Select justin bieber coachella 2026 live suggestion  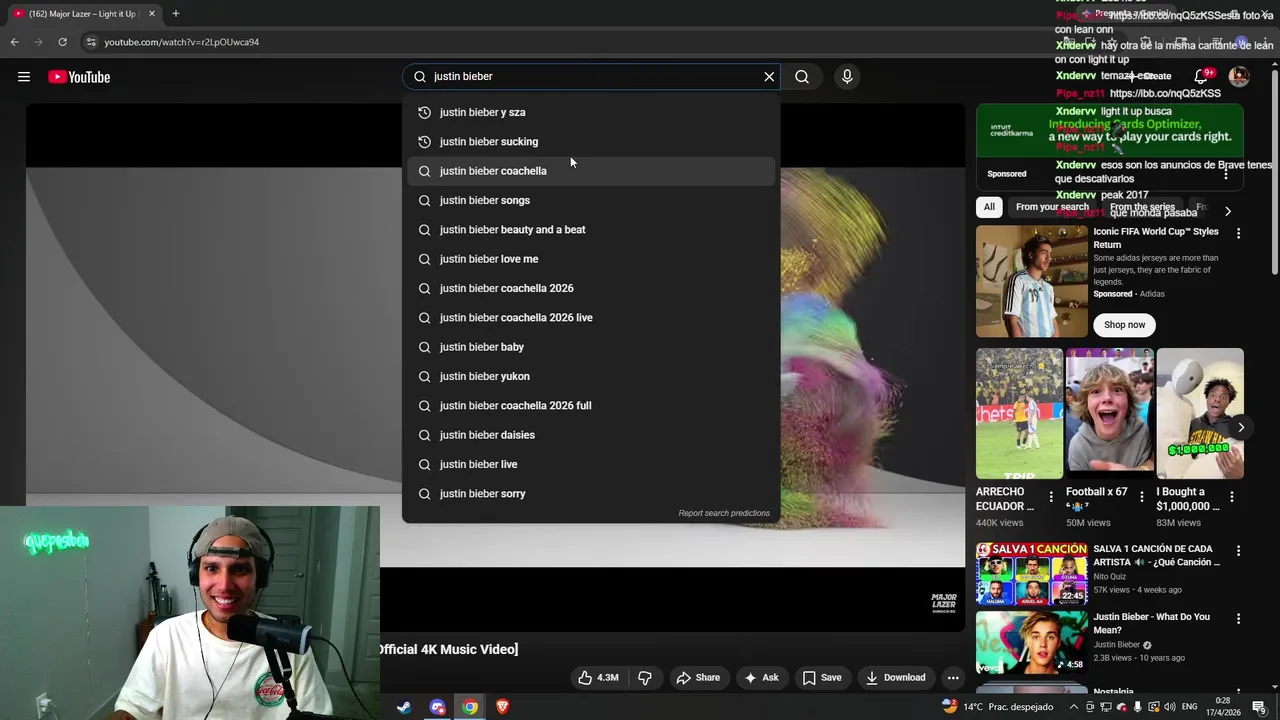tap(591, 318)
